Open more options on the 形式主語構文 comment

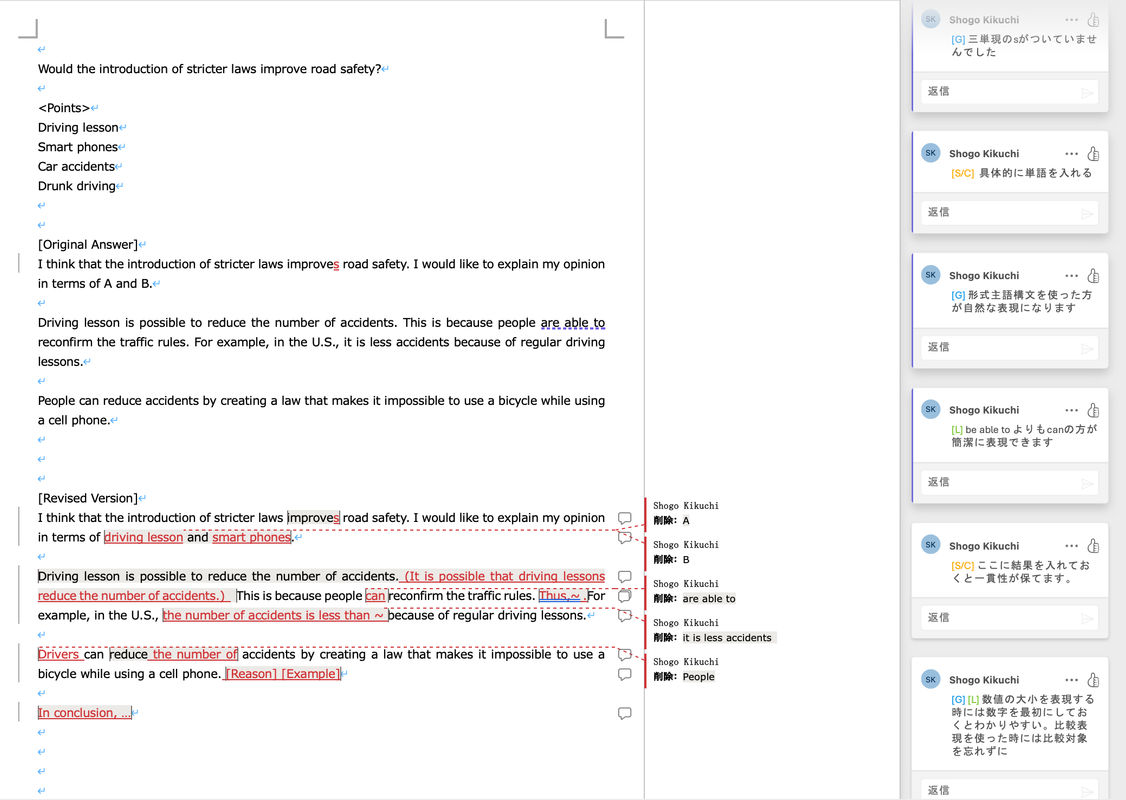(x=1072, y=276)
